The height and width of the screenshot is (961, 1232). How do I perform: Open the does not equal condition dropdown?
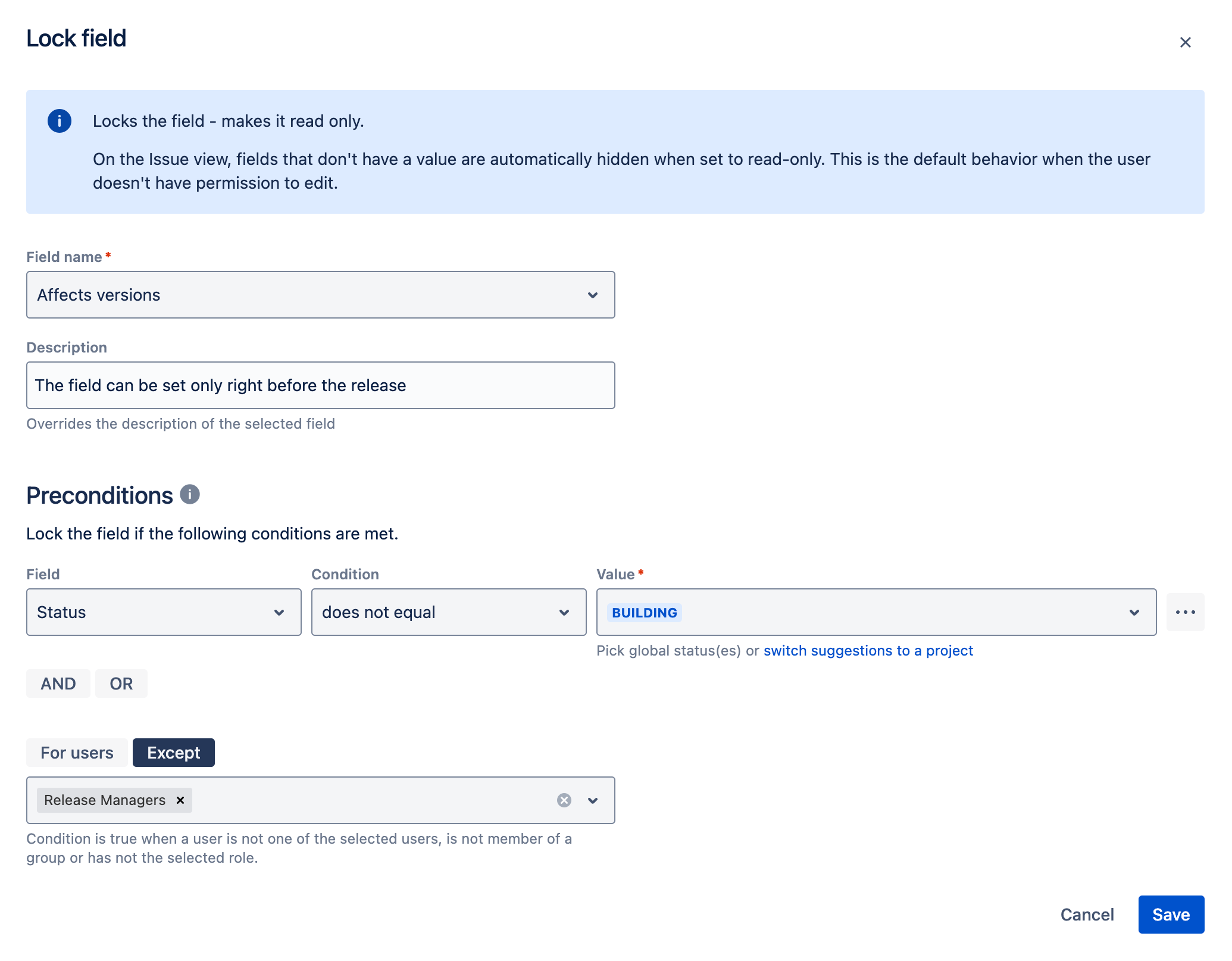pyautogui.click(x=448, y=612)
